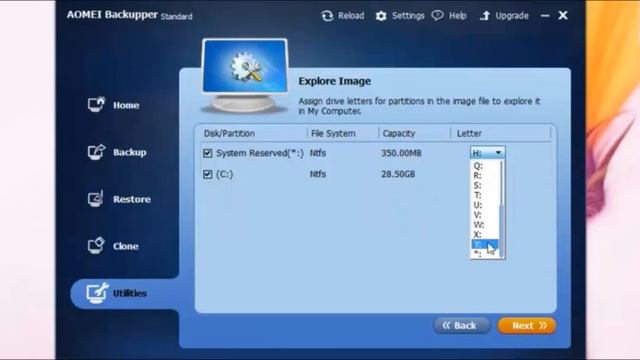The image size is (640, 360).
Task: Click the Explore Image monitor graphic
Action: pos(245,76)
